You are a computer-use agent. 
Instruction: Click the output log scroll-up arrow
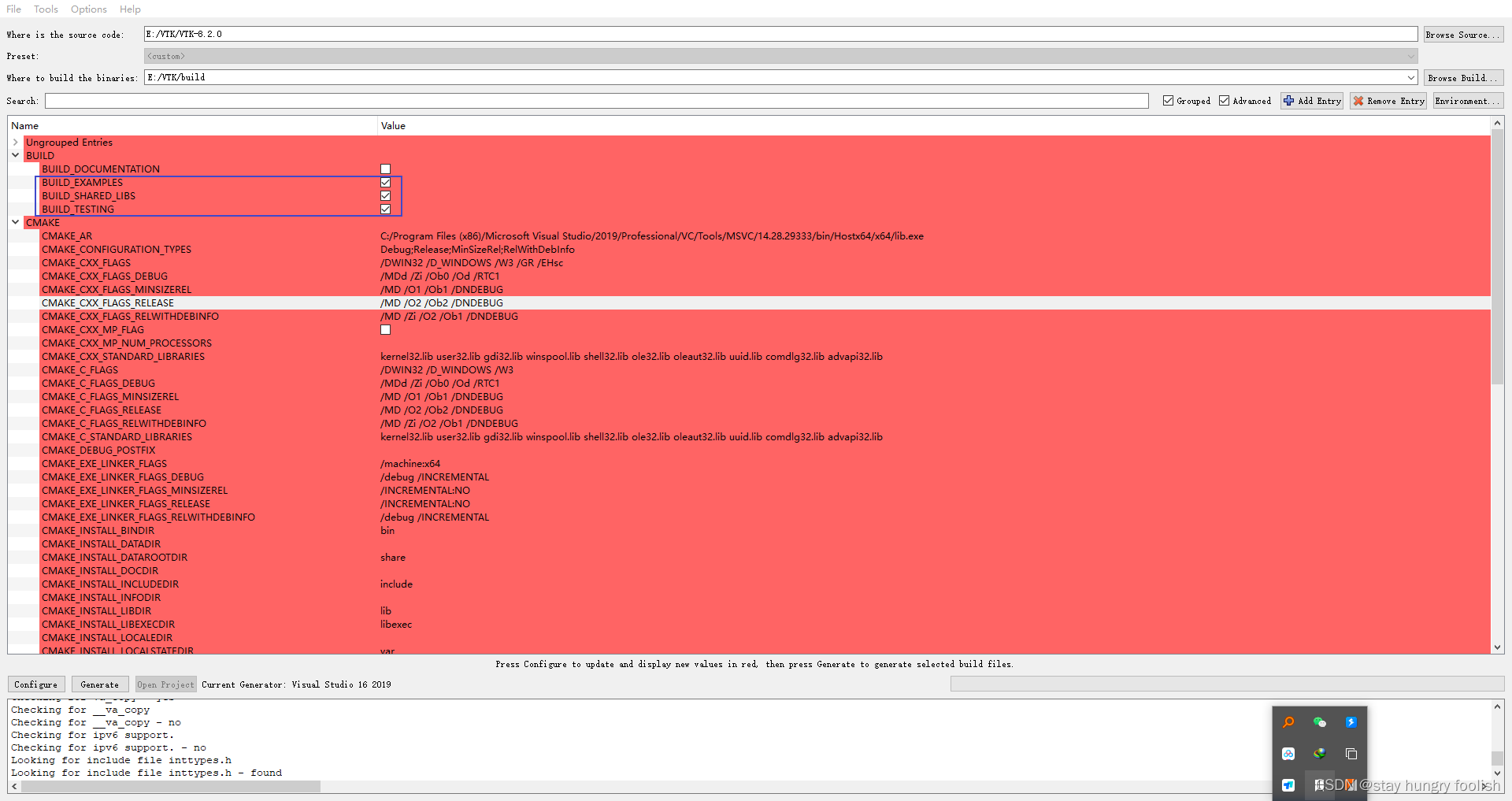(1497, 706)
